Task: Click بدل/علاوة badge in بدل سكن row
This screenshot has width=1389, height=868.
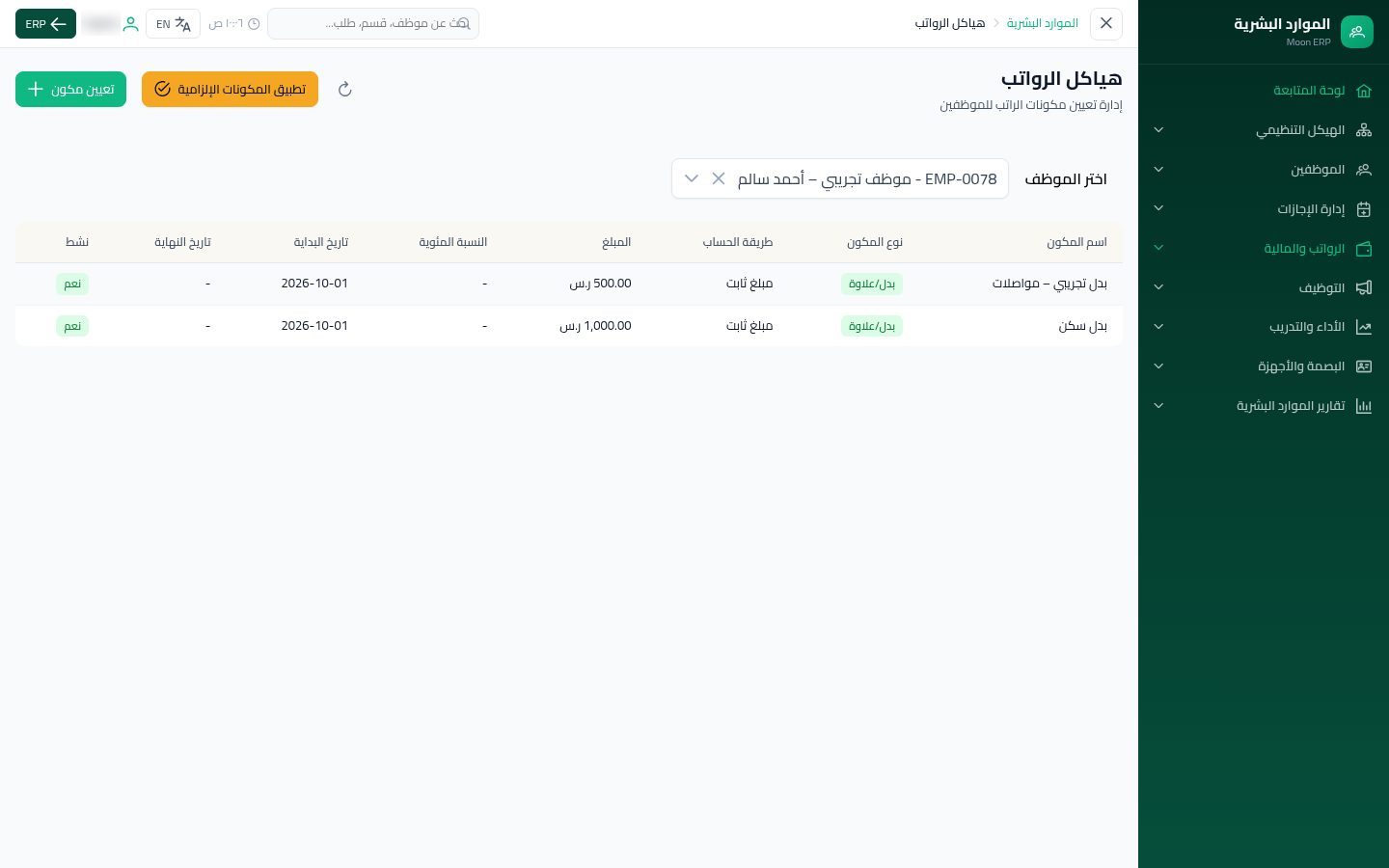Action: click(x=872, y=326)
